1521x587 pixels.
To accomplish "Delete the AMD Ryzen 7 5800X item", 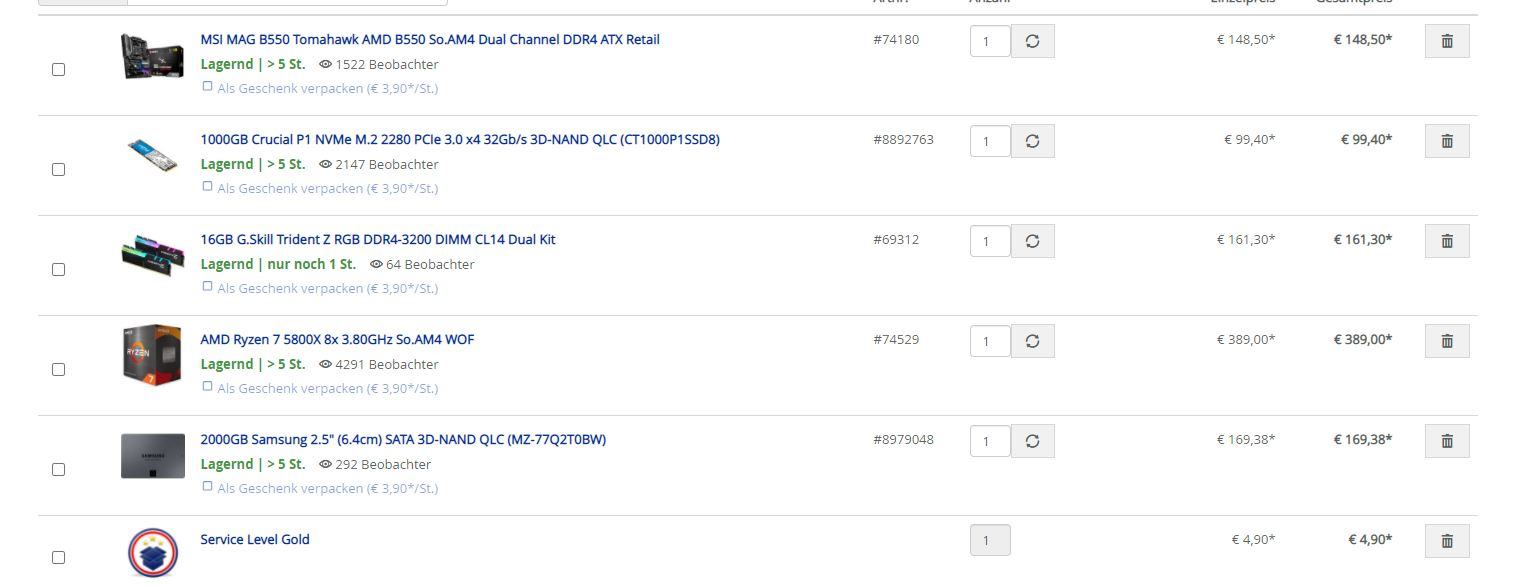I will [1446, 341].
